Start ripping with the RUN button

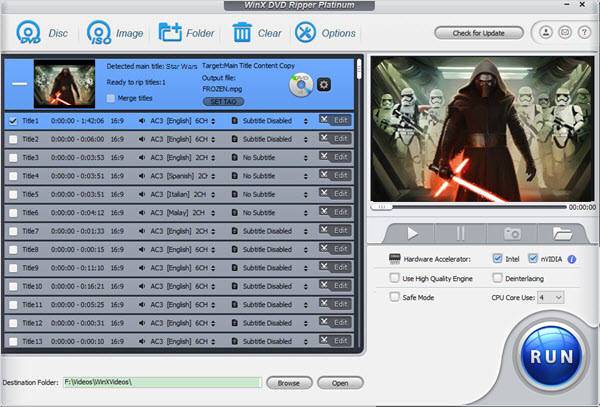tap(551, 357)
